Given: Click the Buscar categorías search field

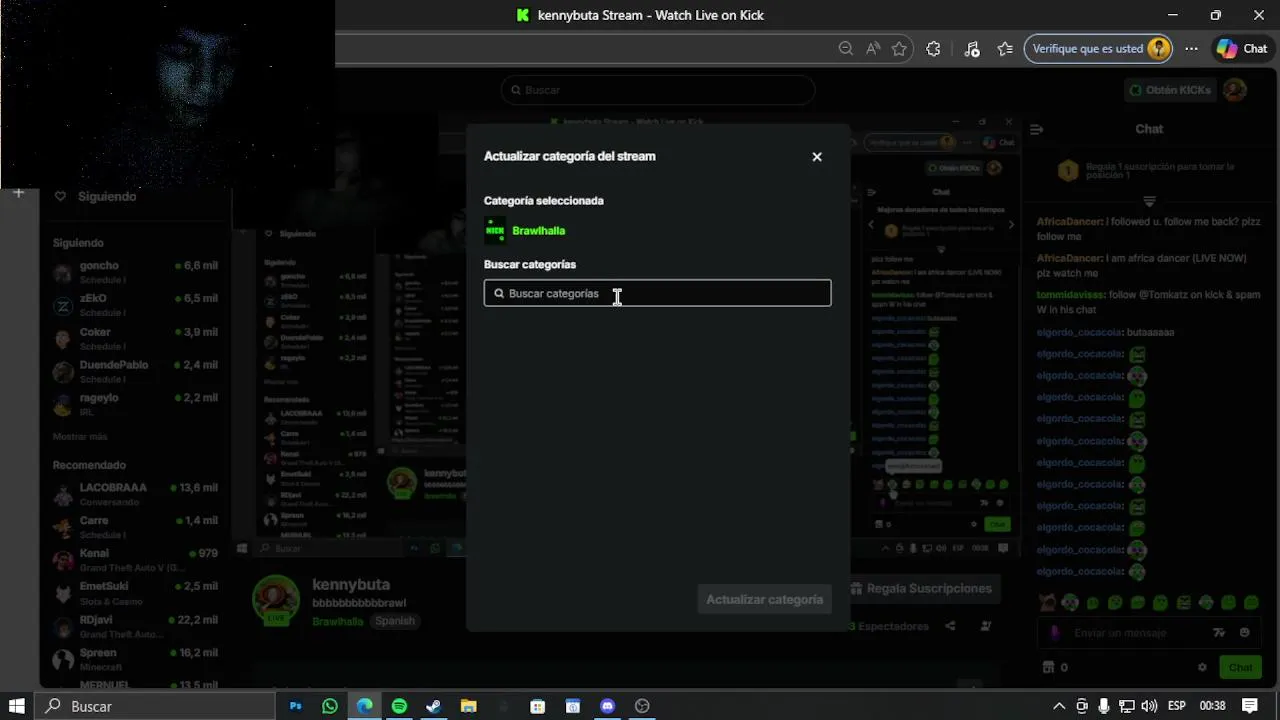Looking at the screenshot, I should coord(657,293).
